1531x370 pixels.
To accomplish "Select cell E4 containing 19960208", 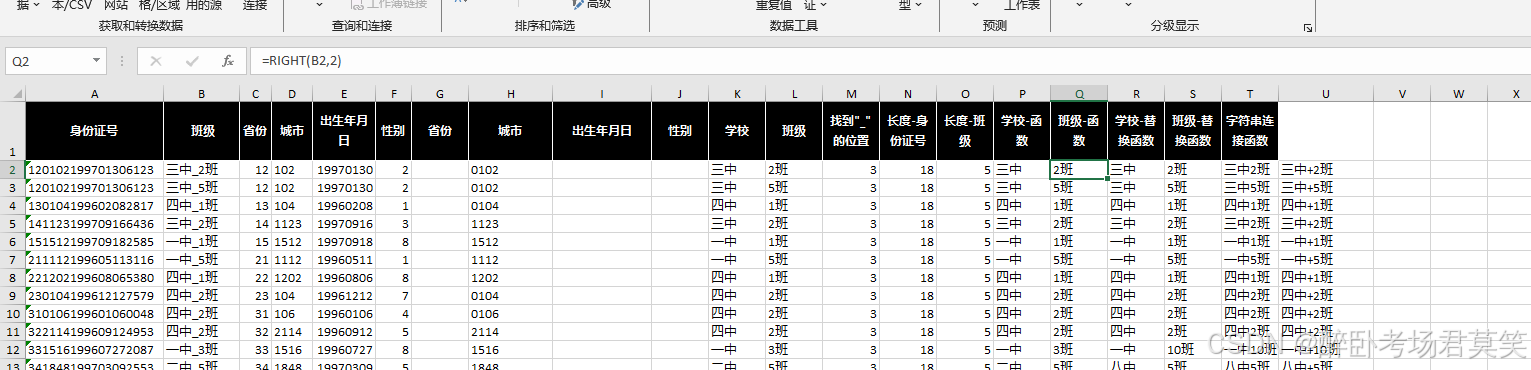I will coord(344,206).
